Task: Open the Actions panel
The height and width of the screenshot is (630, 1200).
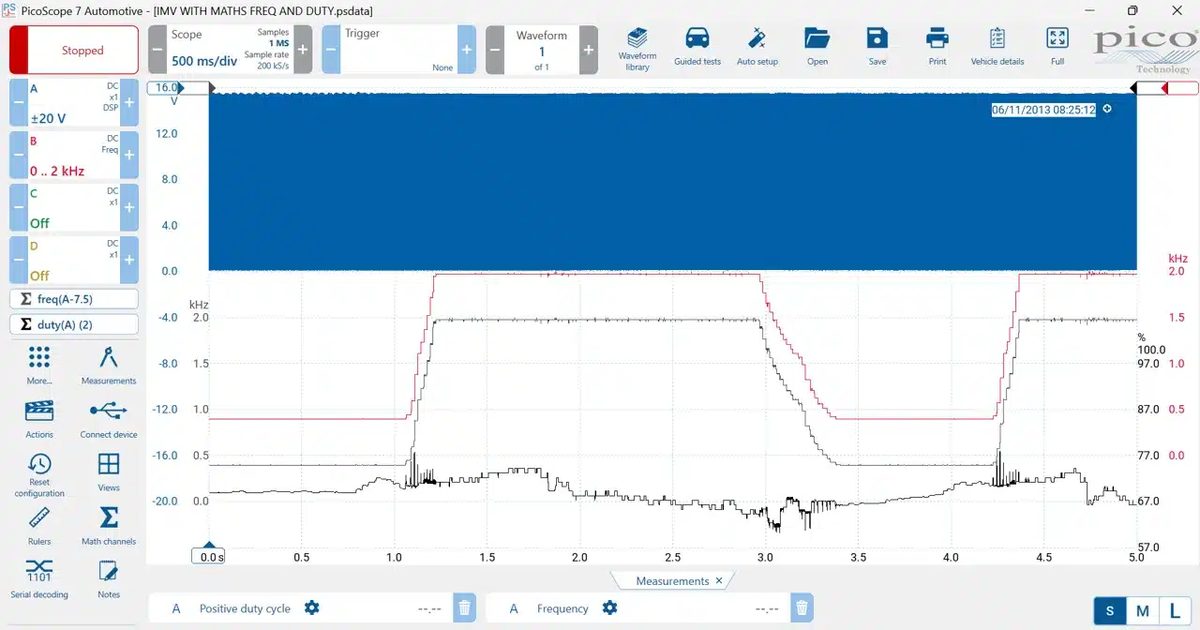Action: (39, 419)
